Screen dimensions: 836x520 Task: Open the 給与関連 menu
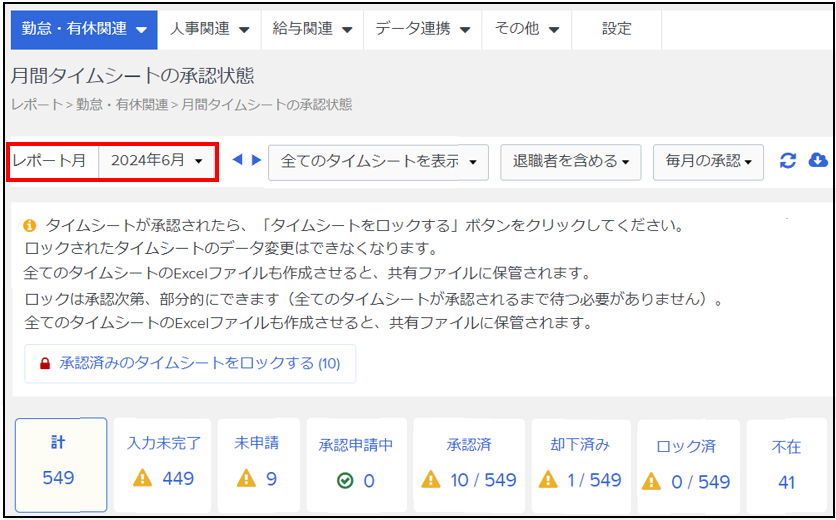(x=312, y=29)
